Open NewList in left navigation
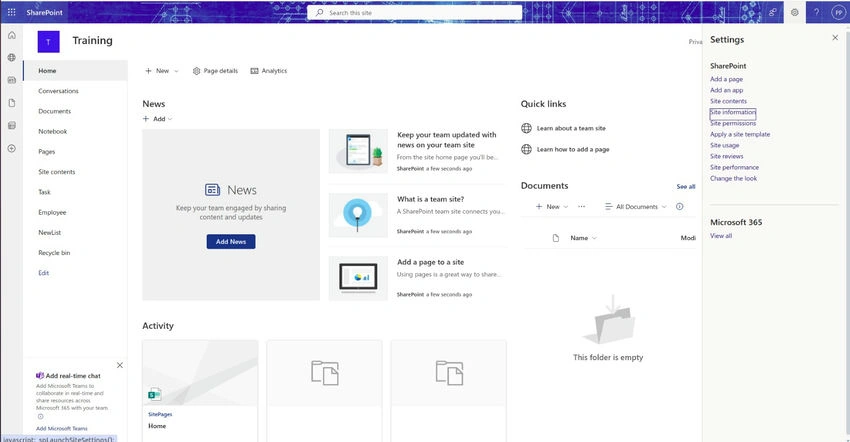850x442 pixels. 50,232
